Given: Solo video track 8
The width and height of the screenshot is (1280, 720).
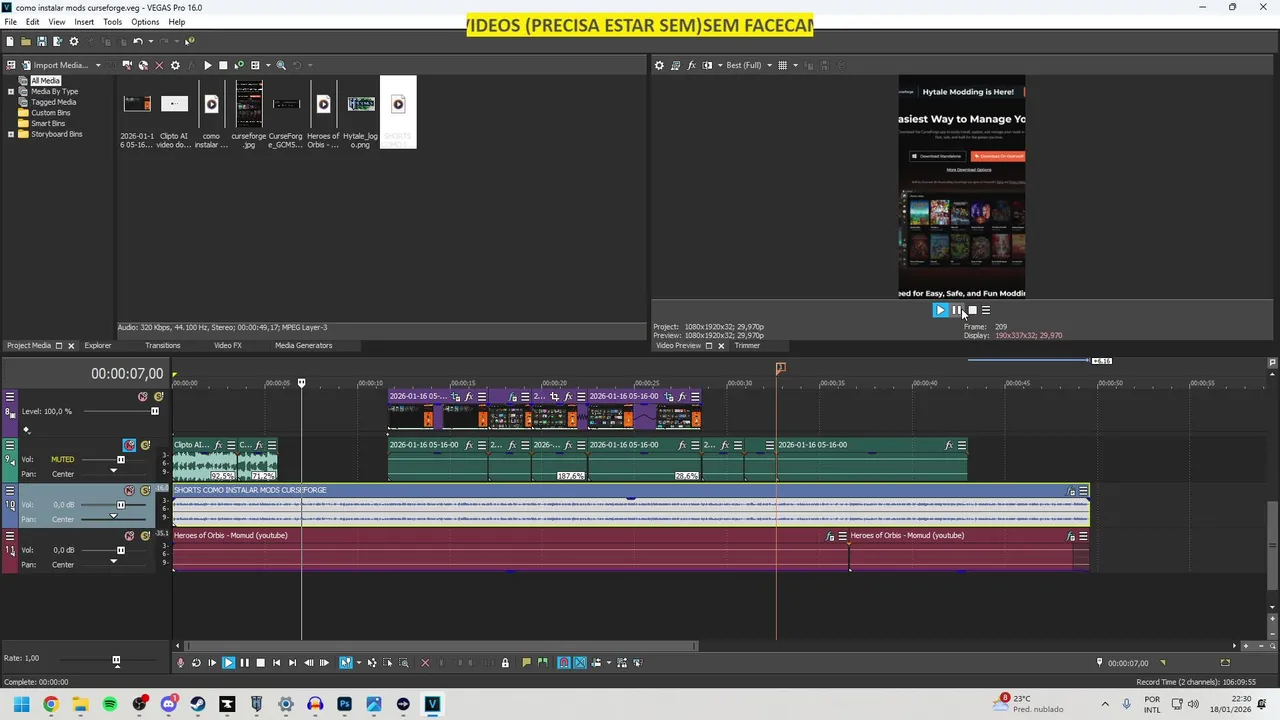Looking at the screenshot, I should (158, 397).
